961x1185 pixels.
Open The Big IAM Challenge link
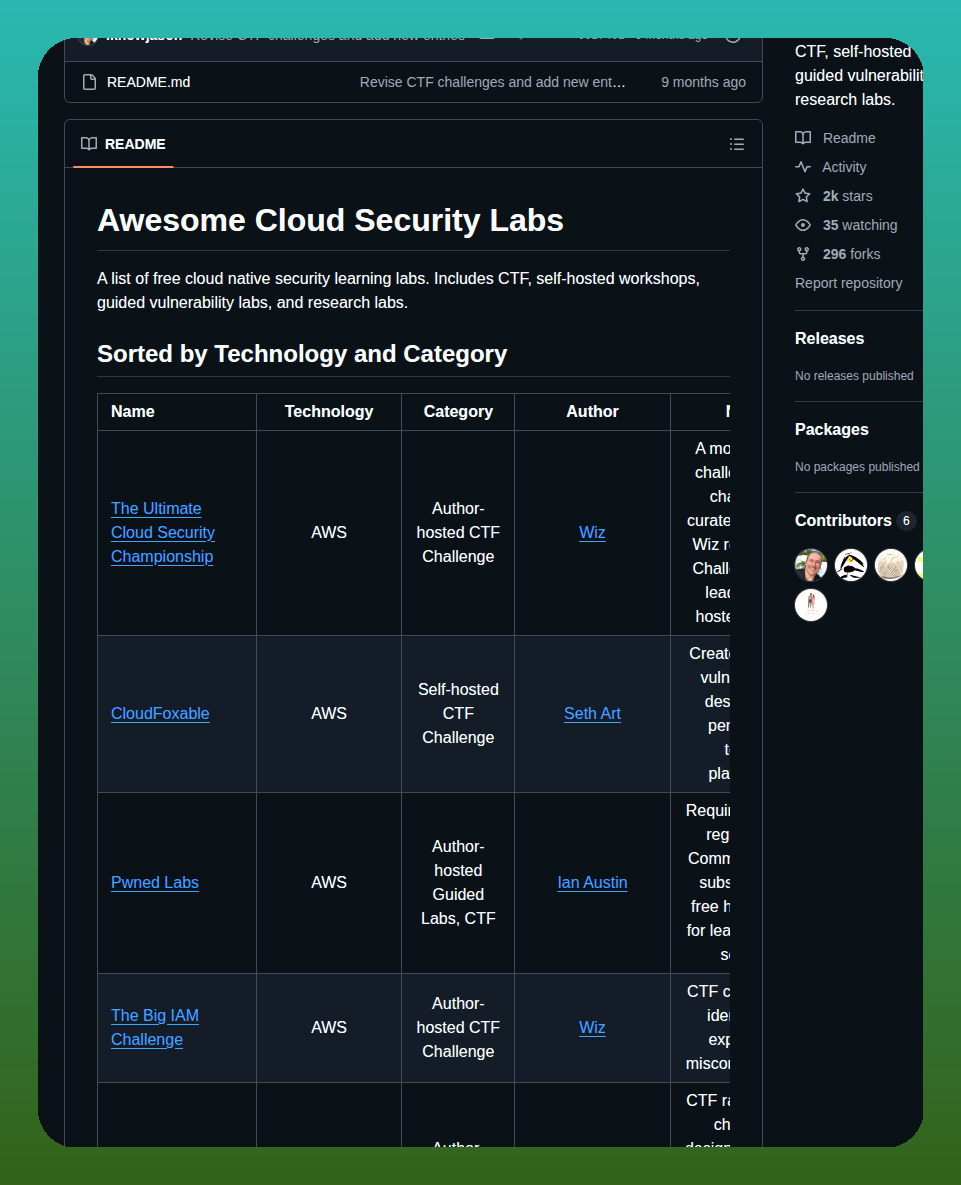click(x=155, y=1027)
